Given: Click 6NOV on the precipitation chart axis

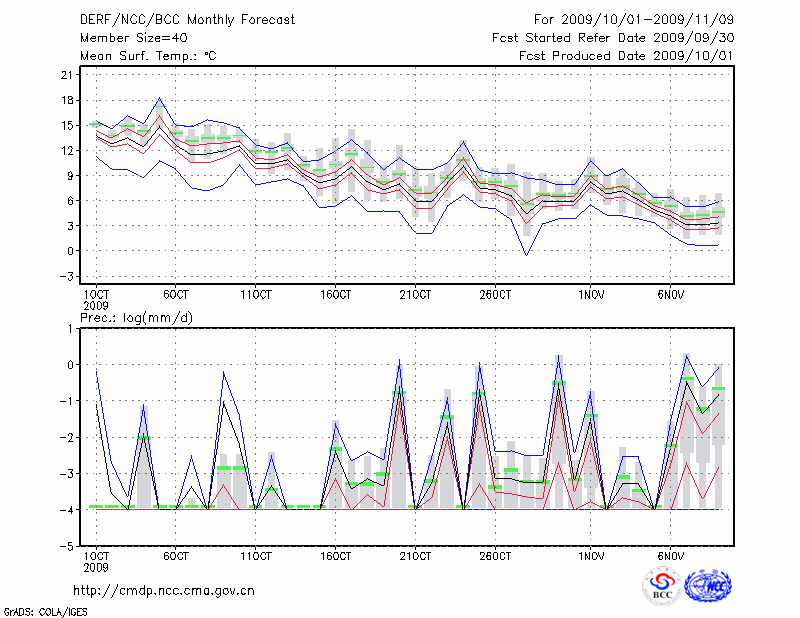Looking at the screenshot, I should (x=670, y=554).
